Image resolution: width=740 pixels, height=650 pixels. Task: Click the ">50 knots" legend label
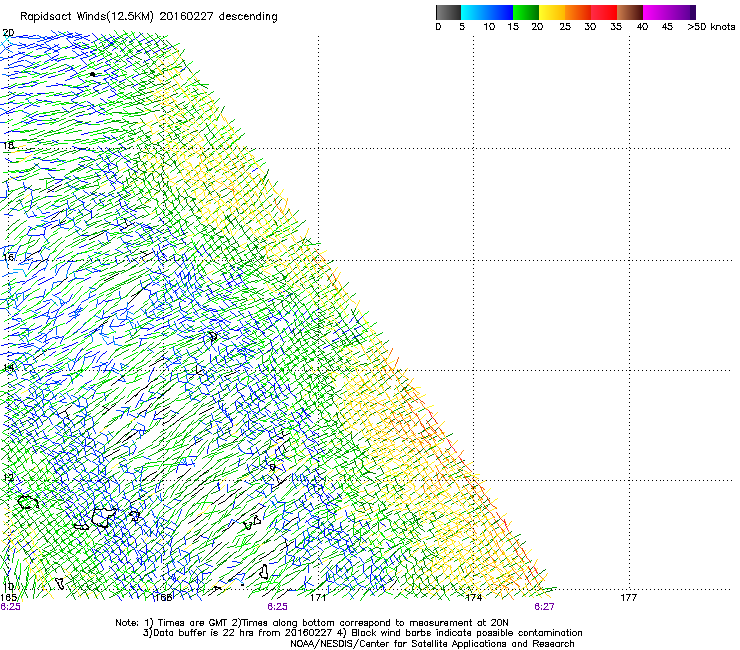point(711,27)
